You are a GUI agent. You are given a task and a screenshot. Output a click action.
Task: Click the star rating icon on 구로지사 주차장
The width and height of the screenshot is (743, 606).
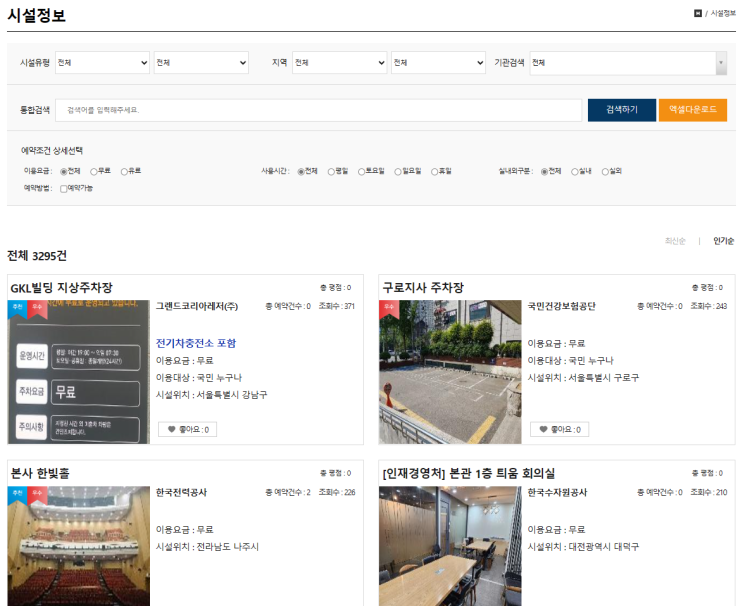tap(694, 287)
